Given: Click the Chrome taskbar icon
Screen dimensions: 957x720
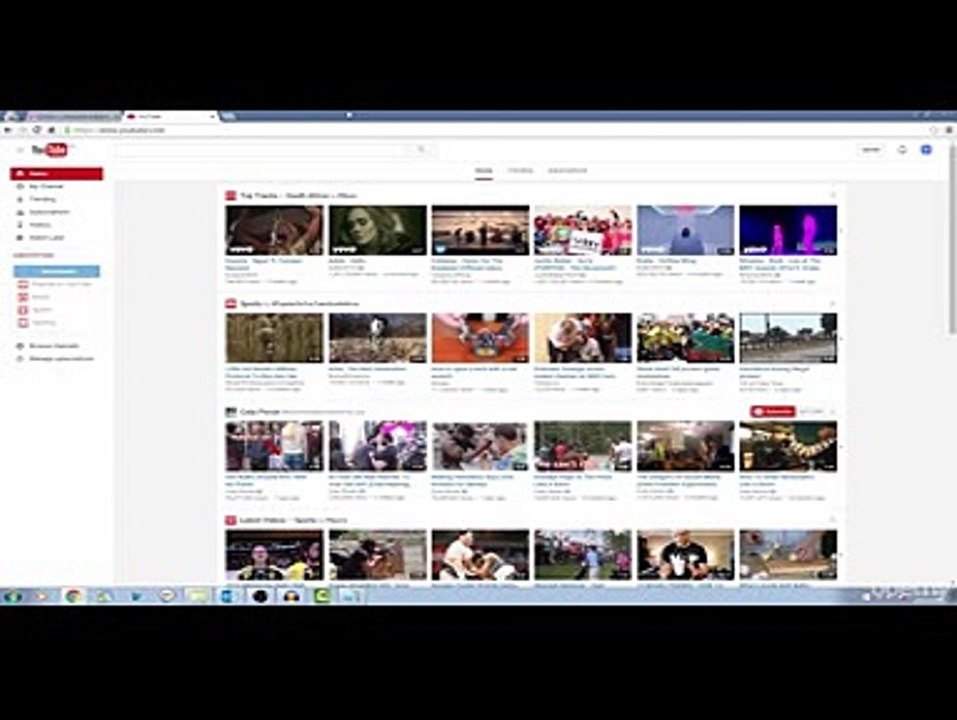Looking at the screenshot, I should (x=73, y=596).
